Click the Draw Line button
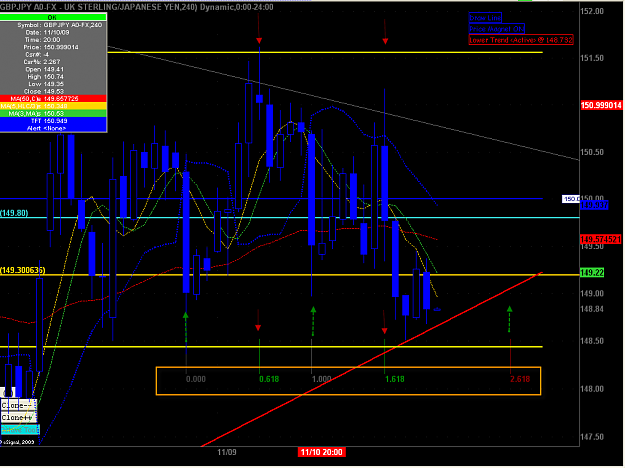Screen dimensions: 625x468 click(x=485, y=18)
